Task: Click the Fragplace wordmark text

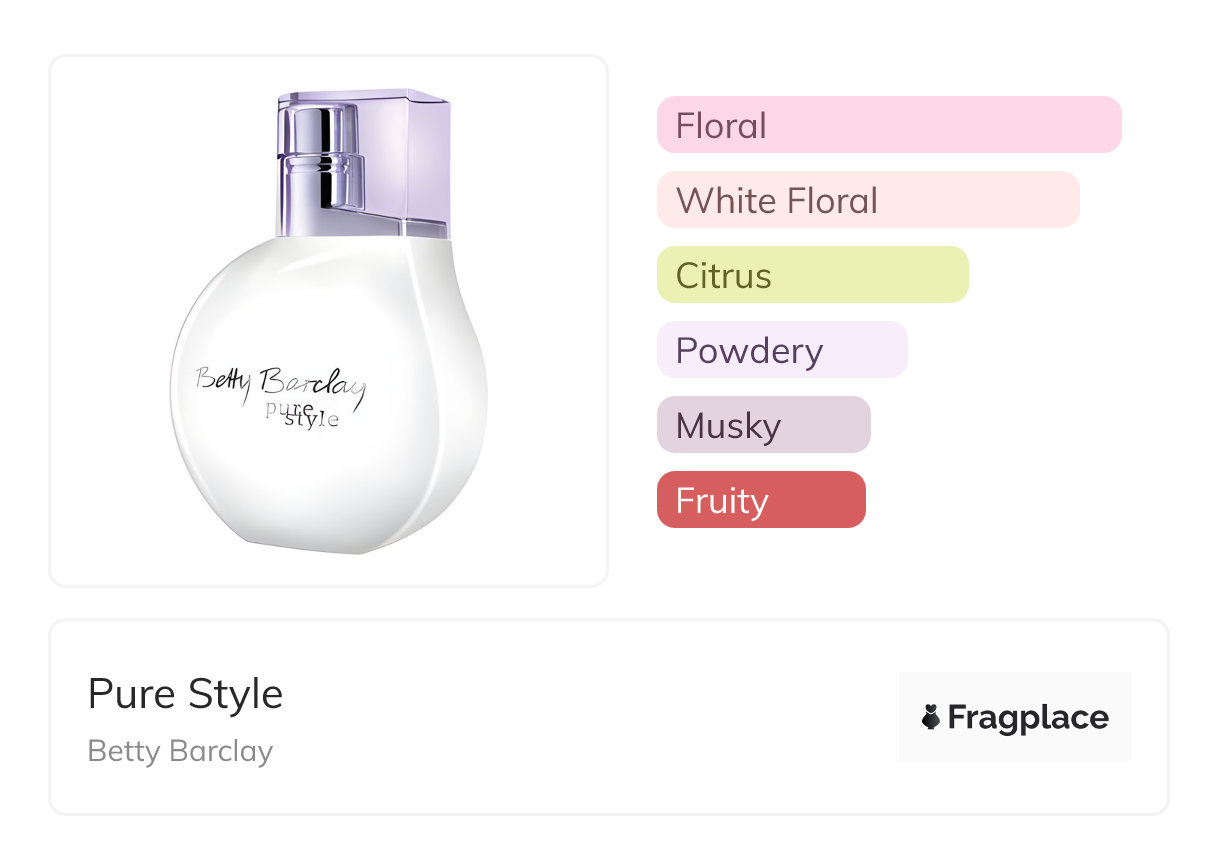Action: click(x=1028, y=717)
